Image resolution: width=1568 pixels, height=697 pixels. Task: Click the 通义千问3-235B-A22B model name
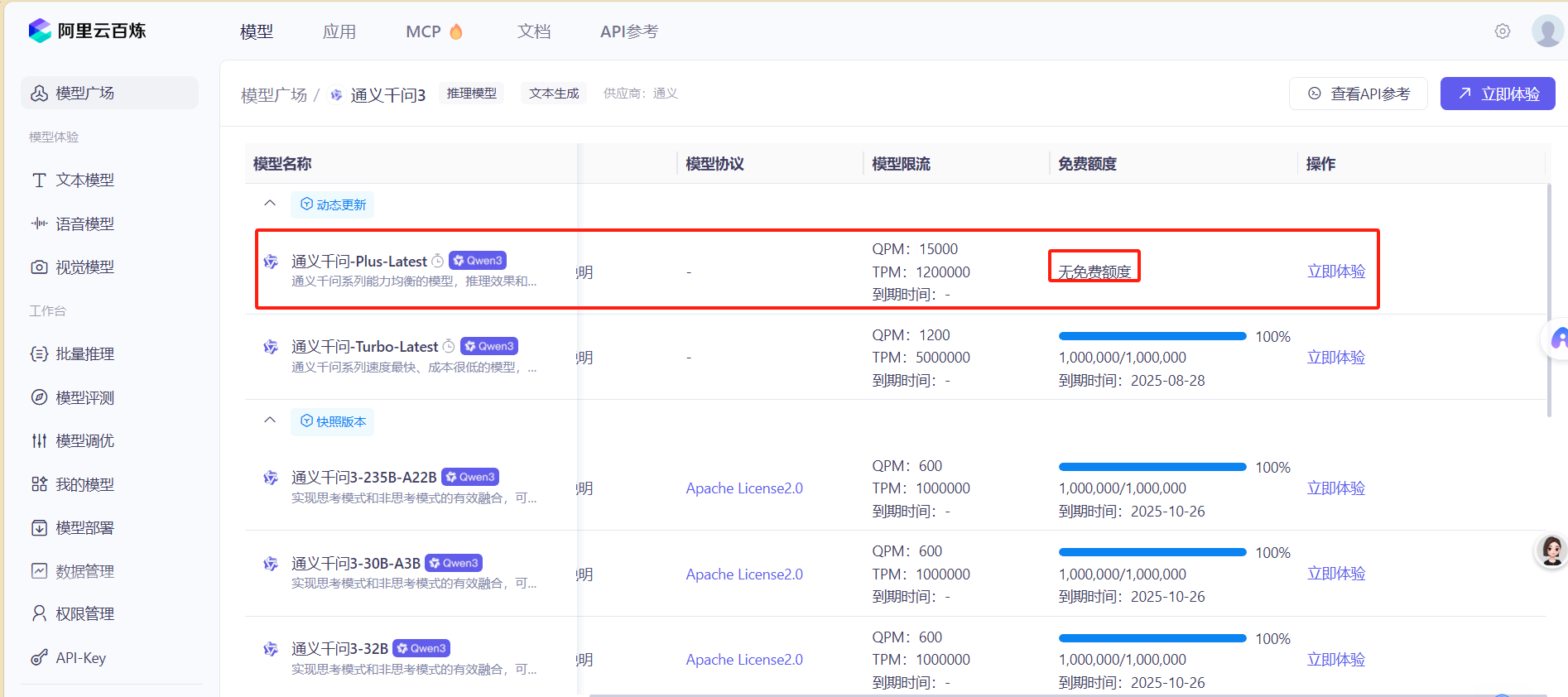coord(364,478)
